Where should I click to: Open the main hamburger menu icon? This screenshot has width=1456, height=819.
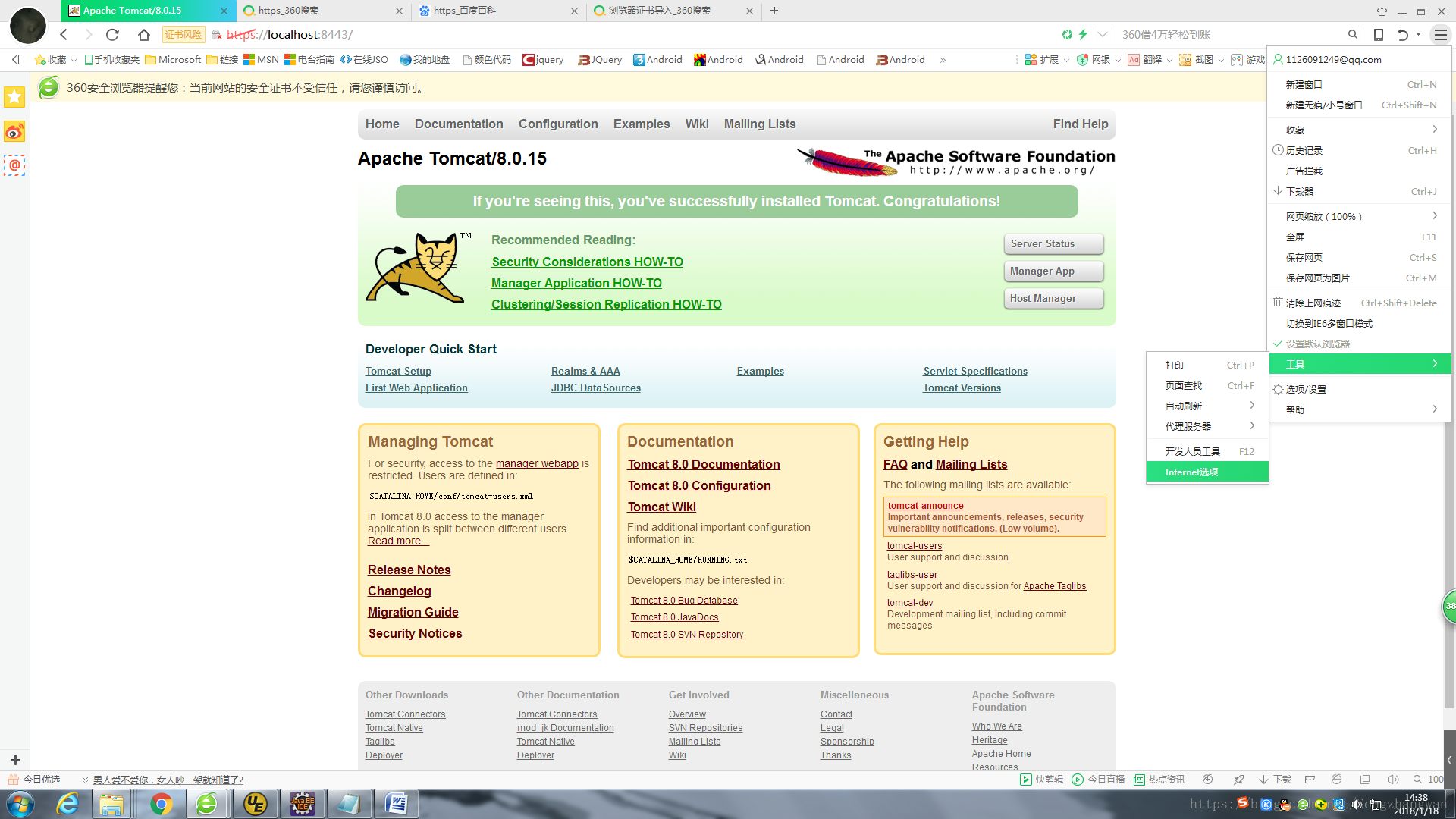pos(1441,35)
